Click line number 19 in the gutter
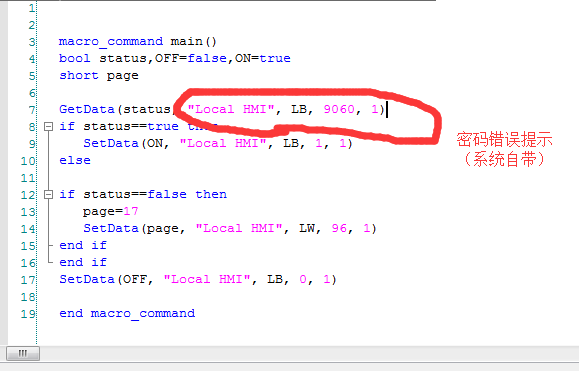This screenshot has height=371, width=579. coord(28,314)
